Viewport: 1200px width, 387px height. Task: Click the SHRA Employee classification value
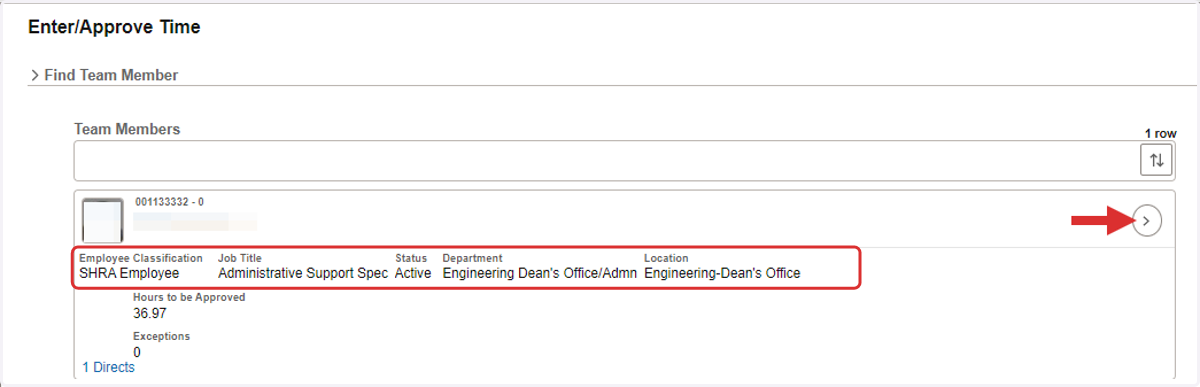coord(129,273)
